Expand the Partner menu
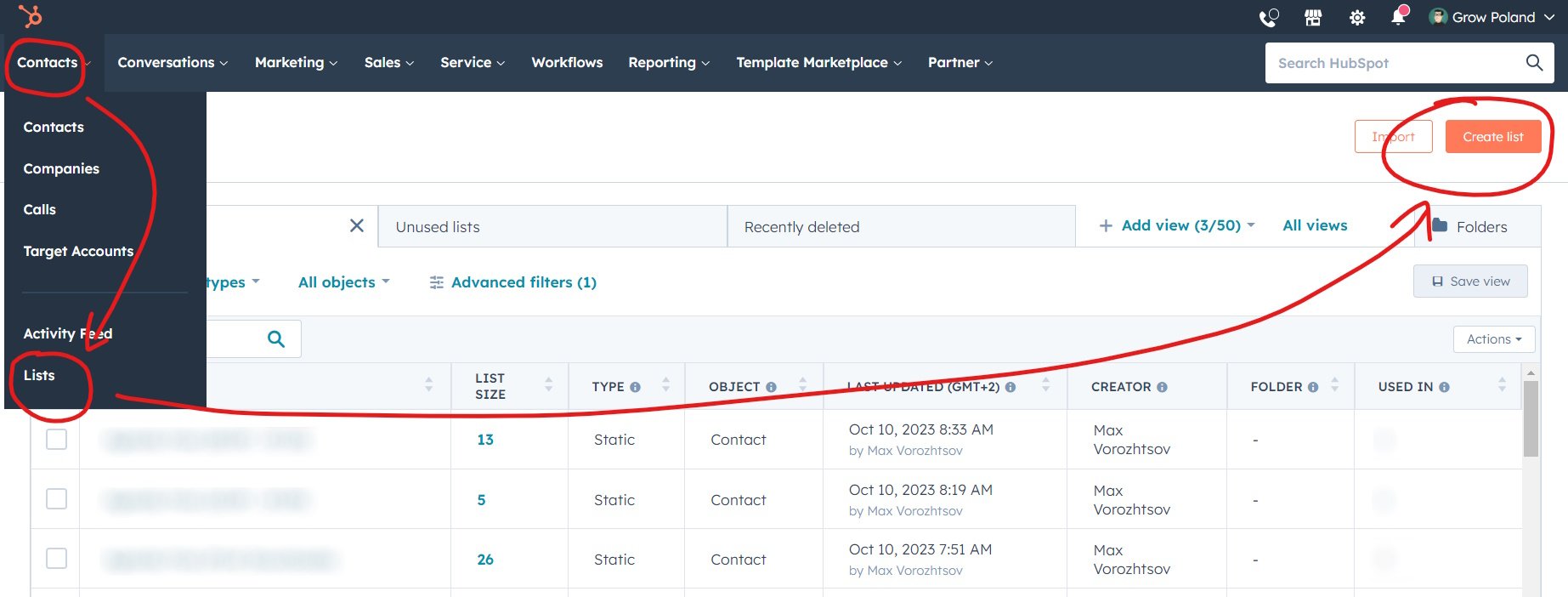 (960, 62)
